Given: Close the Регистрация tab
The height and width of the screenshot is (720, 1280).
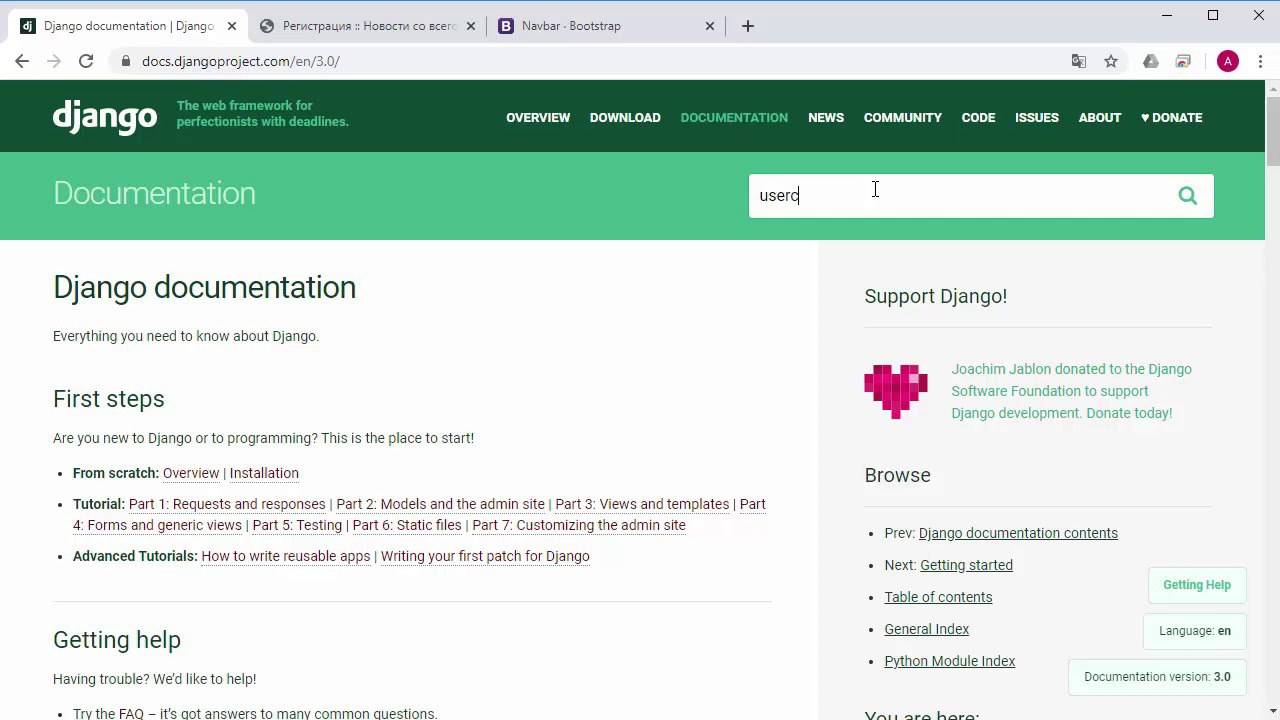Looking at the screenshot, I should [469, 26].
